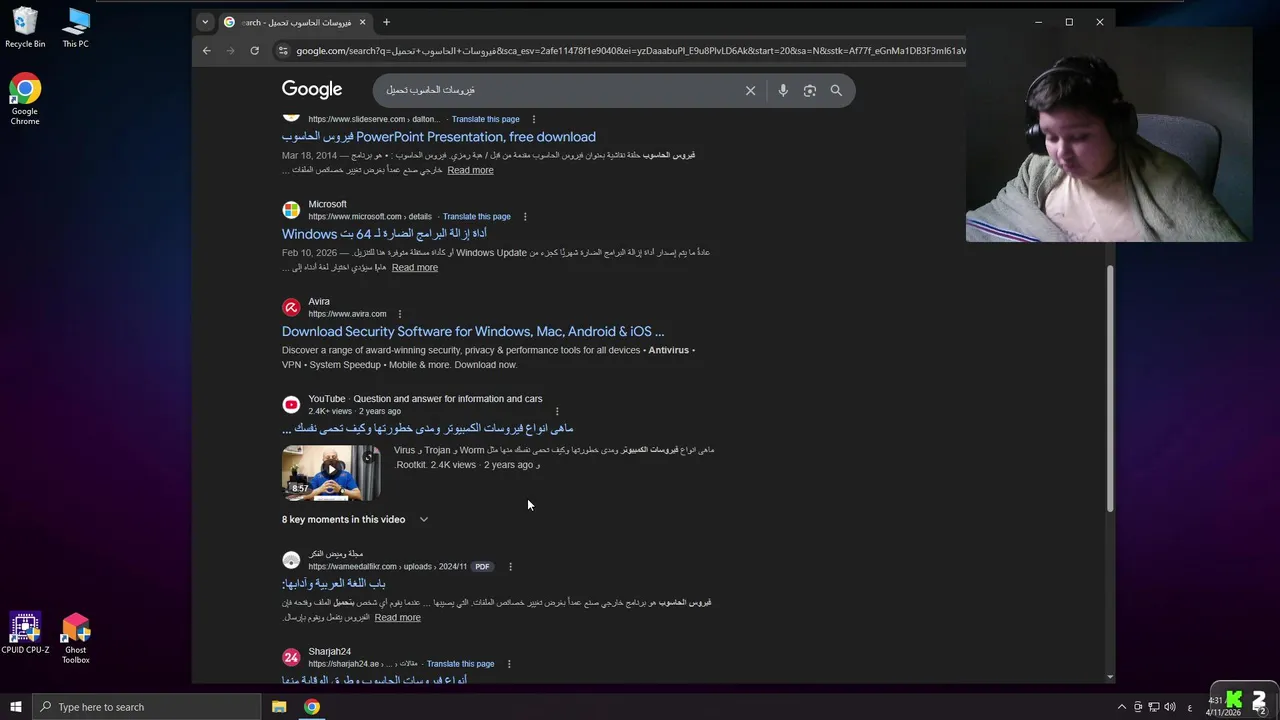This screenshot has width=1280, height=720.
Task: Open more options for Microsoft result
Action: pyautogui.click(x=525, y=216)
